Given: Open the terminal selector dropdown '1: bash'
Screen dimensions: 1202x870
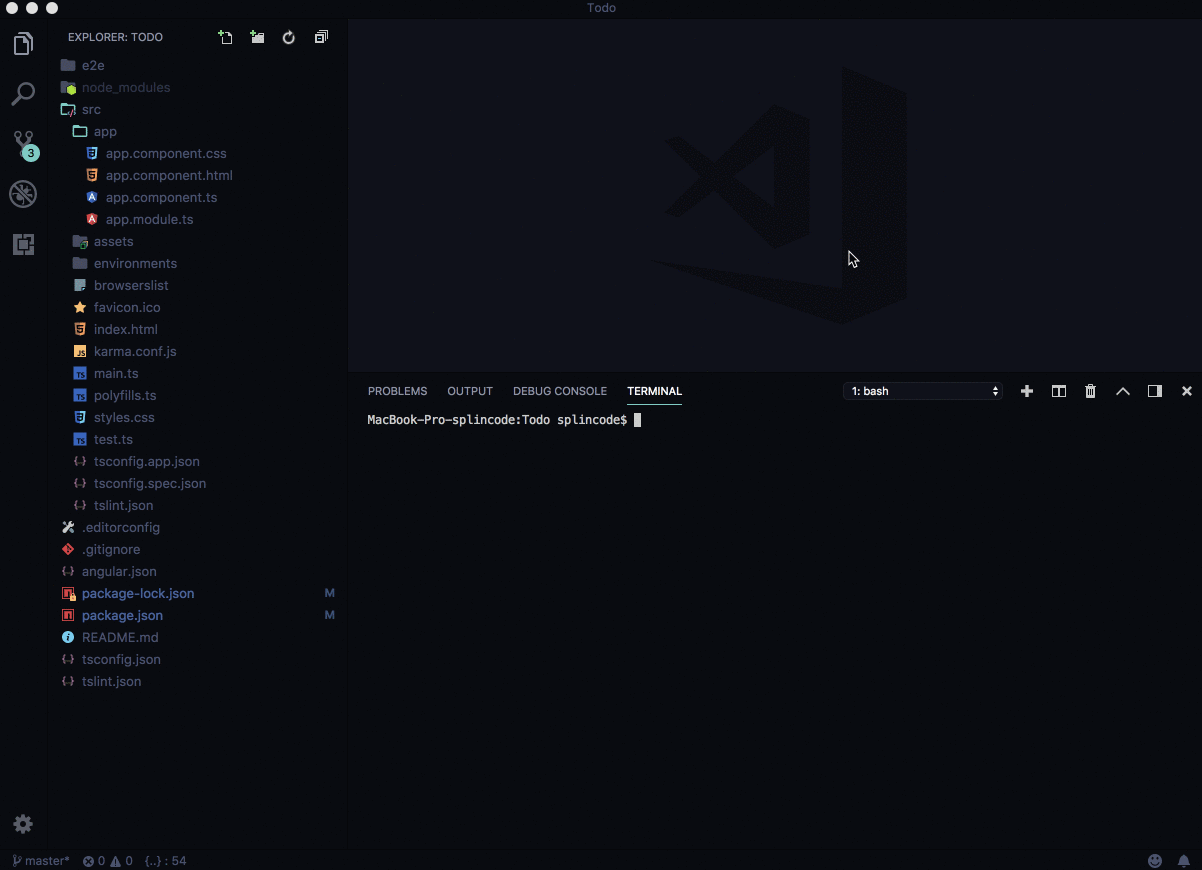Looking at the screenshot, I should (923, 391).
